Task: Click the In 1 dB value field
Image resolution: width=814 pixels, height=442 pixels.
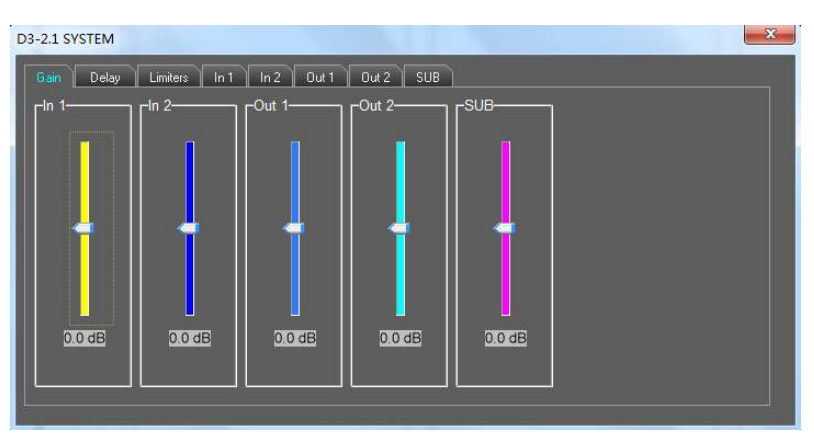Action: click(84, 338)
